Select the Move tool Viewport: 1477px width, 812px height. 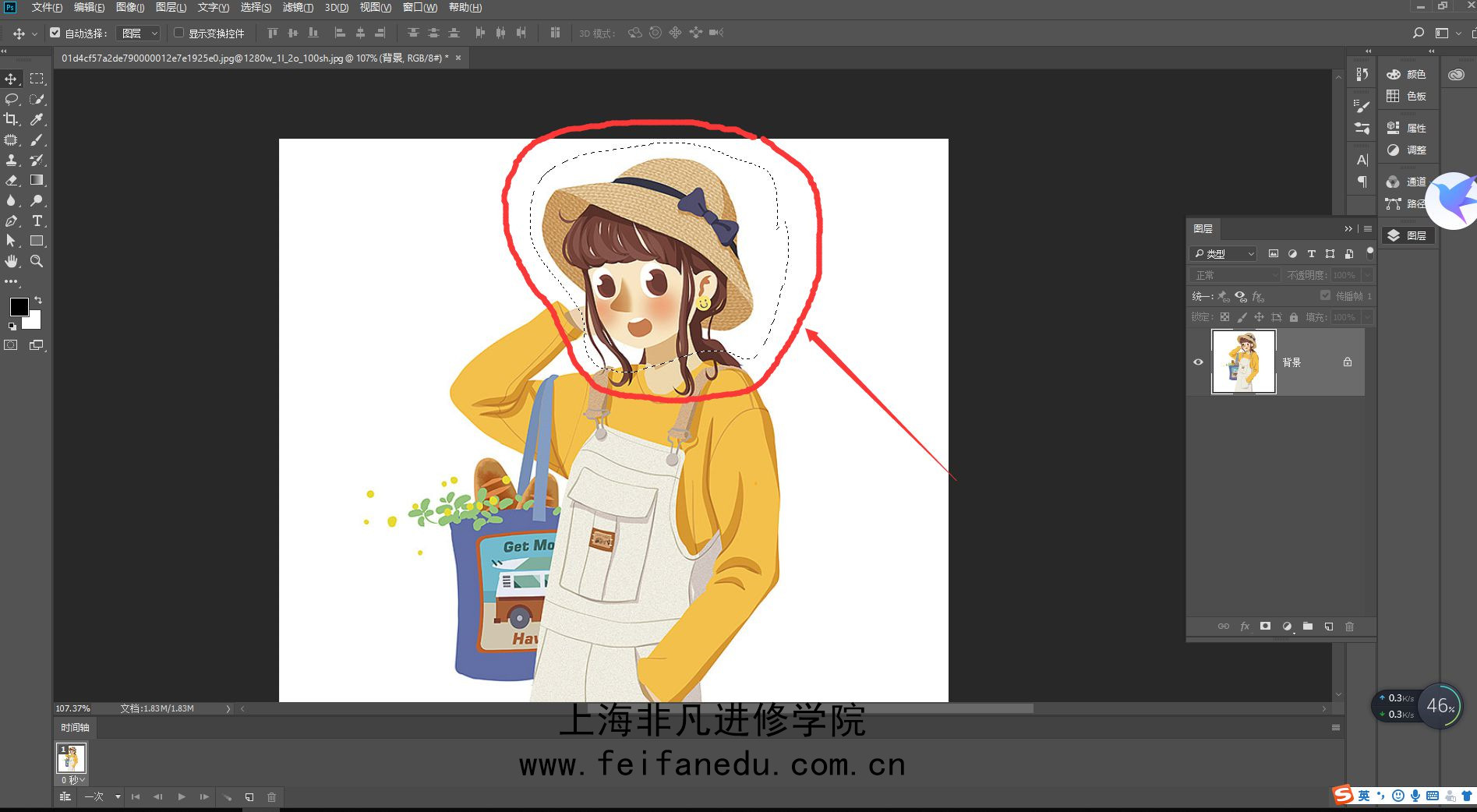tap(12, 79)
